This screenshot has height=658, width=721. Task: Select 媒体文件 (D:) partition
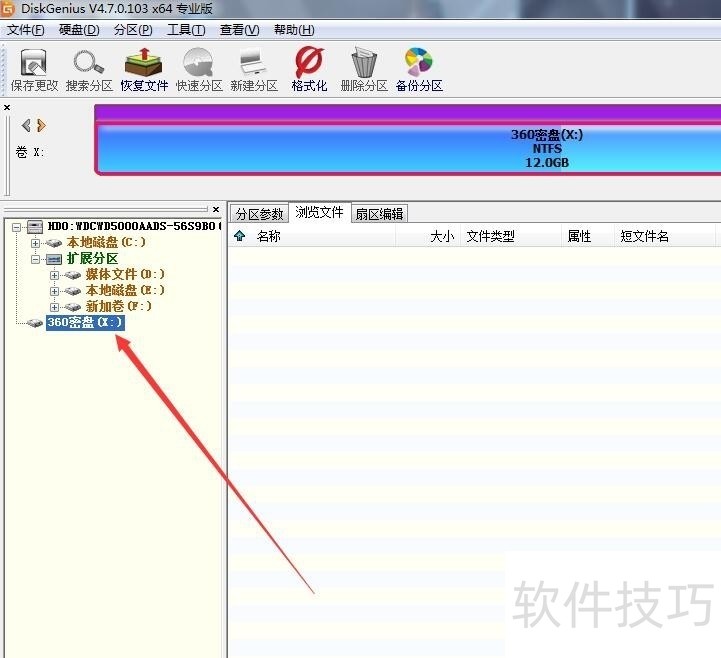click(x=125, y=275)
